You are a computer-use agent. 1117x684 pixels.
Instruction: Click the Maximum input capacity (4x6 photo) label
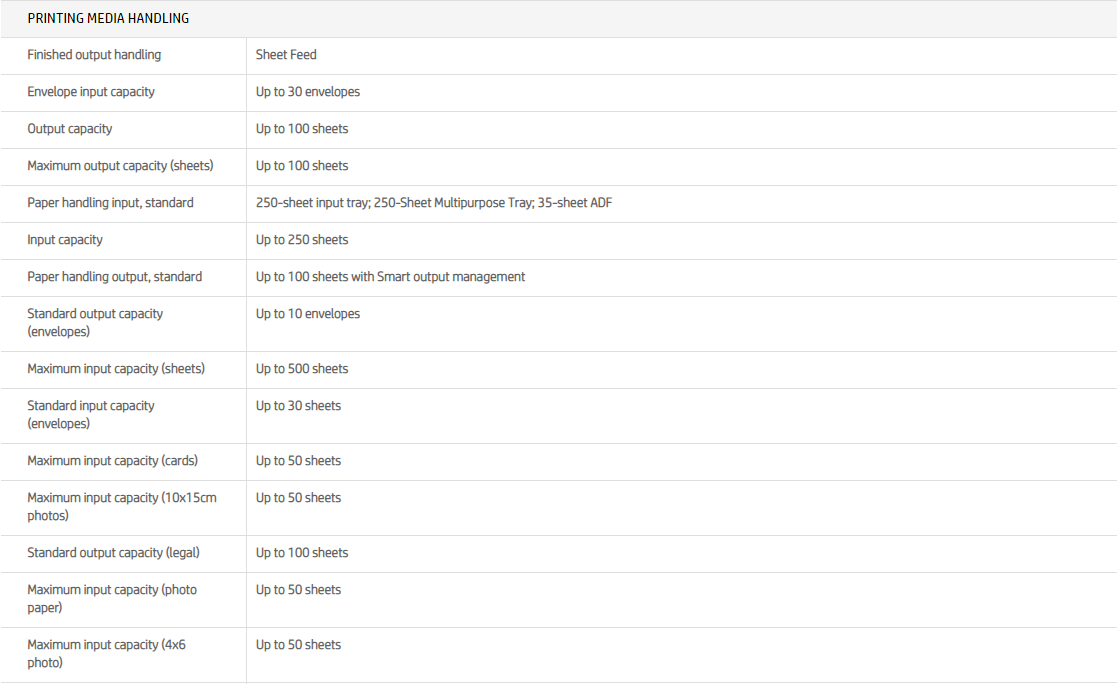pos(106,653)
